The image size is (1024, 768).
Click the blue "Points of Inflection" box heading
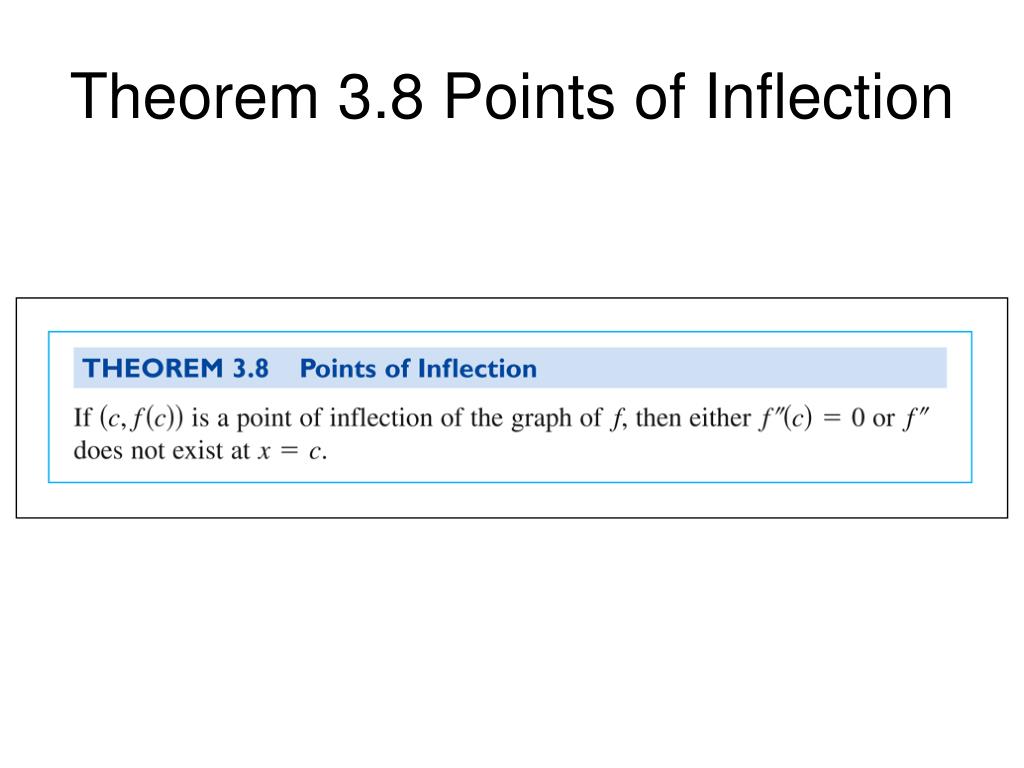coord(418,369)
